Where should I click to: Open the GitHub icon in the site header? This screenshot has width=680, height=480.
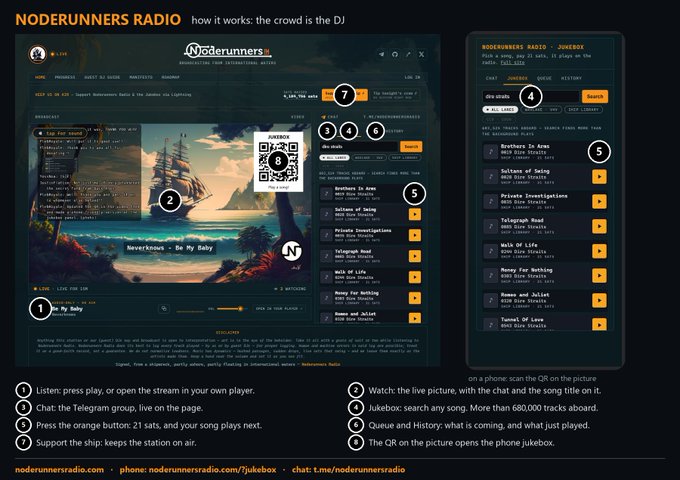pos(395,54)
